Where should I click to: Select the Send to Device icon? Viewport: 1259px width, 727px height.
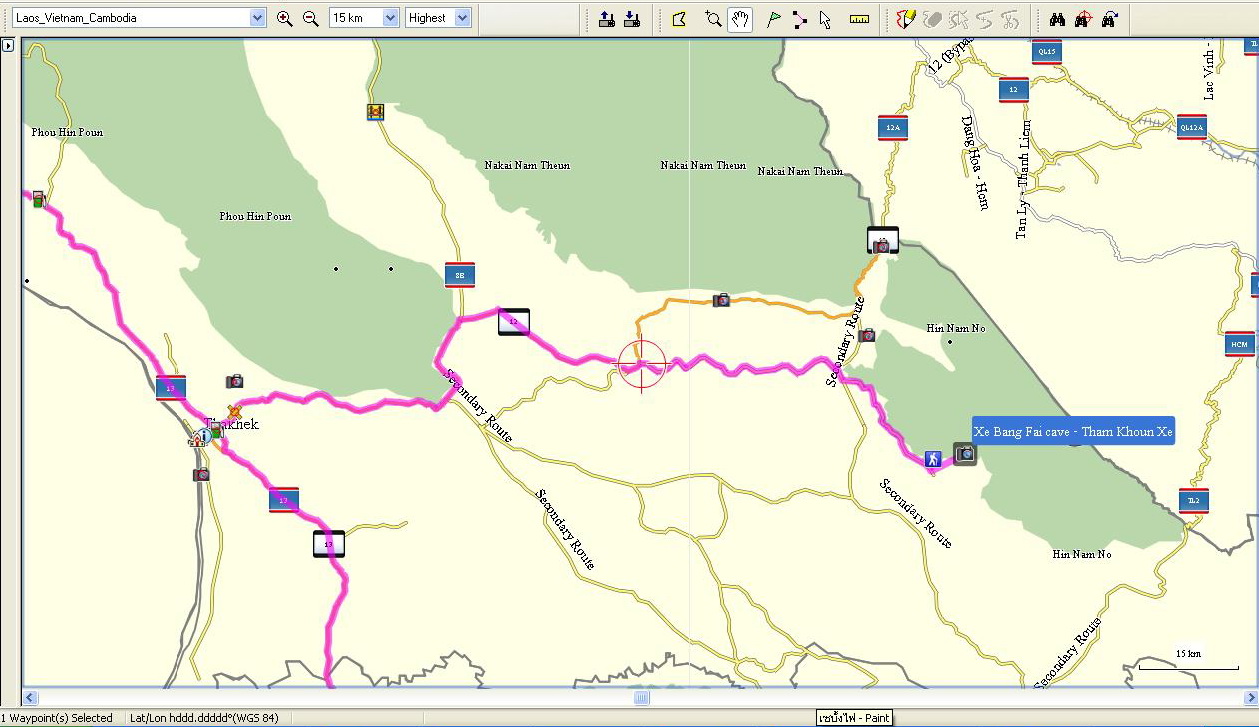pos(606,18)
